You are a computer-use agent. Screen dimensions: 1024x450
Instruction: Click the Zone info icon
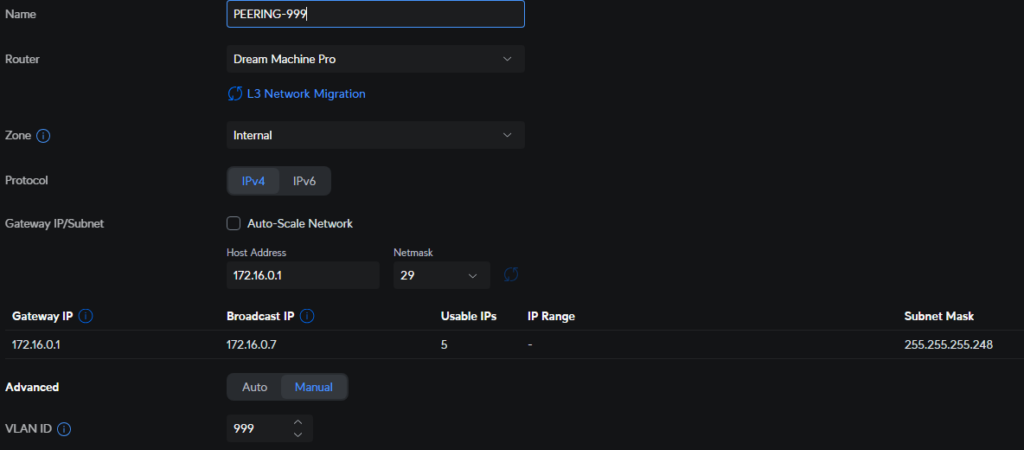tap(43, 135)
